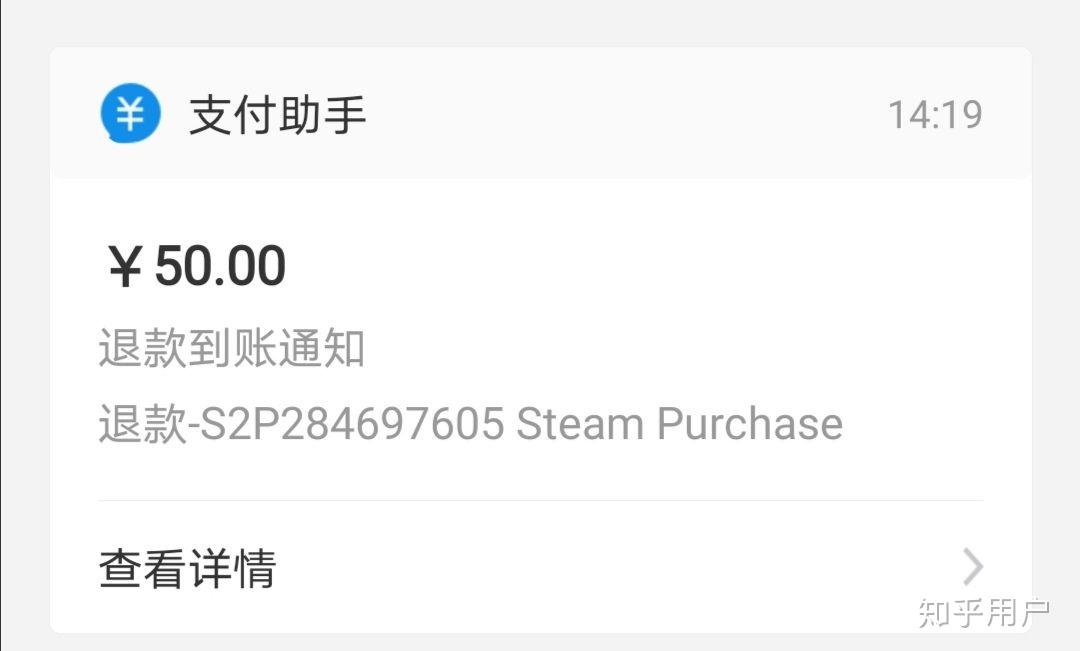Expand details with the right chevron arrow
Viewport: 1080px width, 651px height.
click(x=973, y=567)
